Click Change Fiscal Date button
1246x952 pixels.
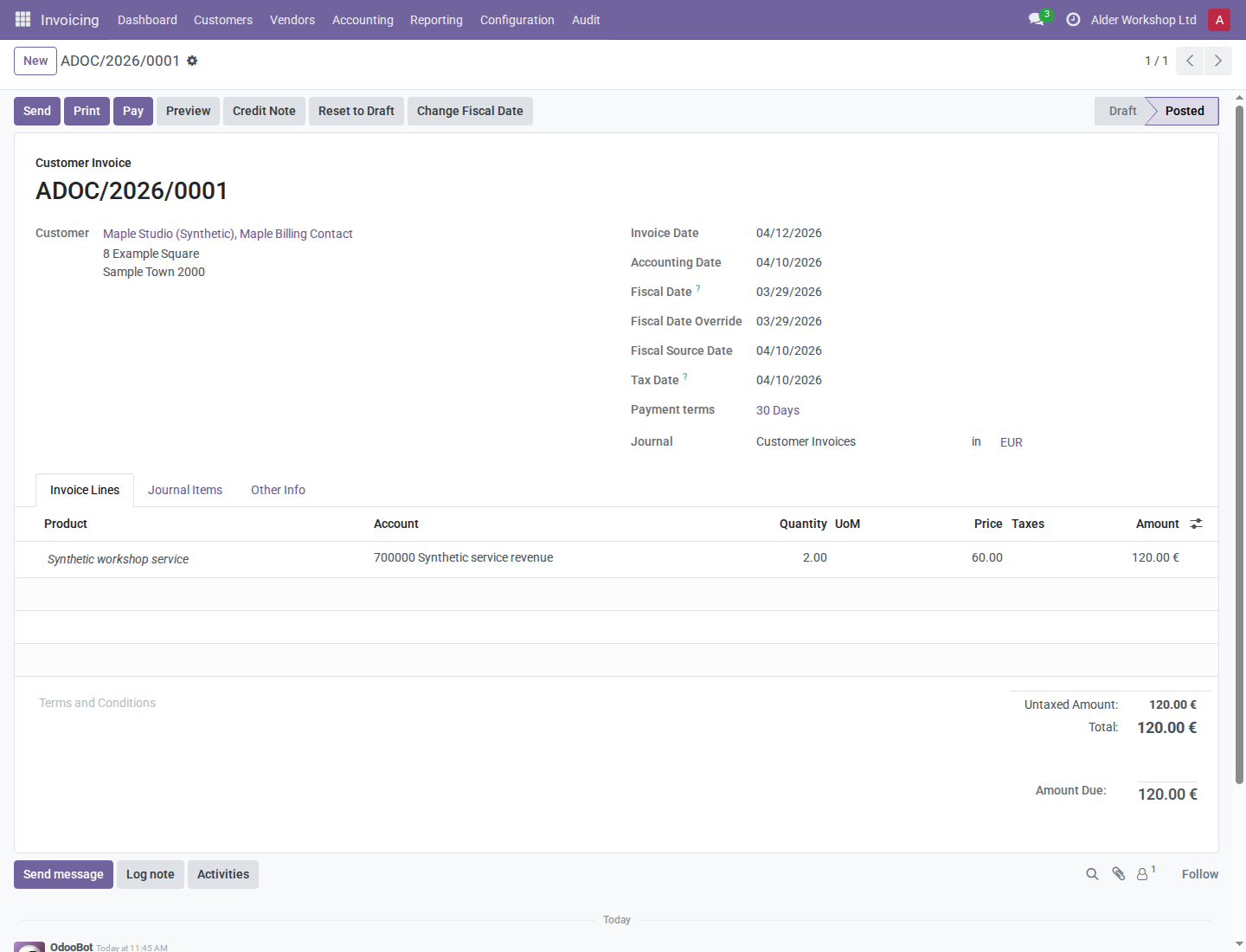click(470, 111)
